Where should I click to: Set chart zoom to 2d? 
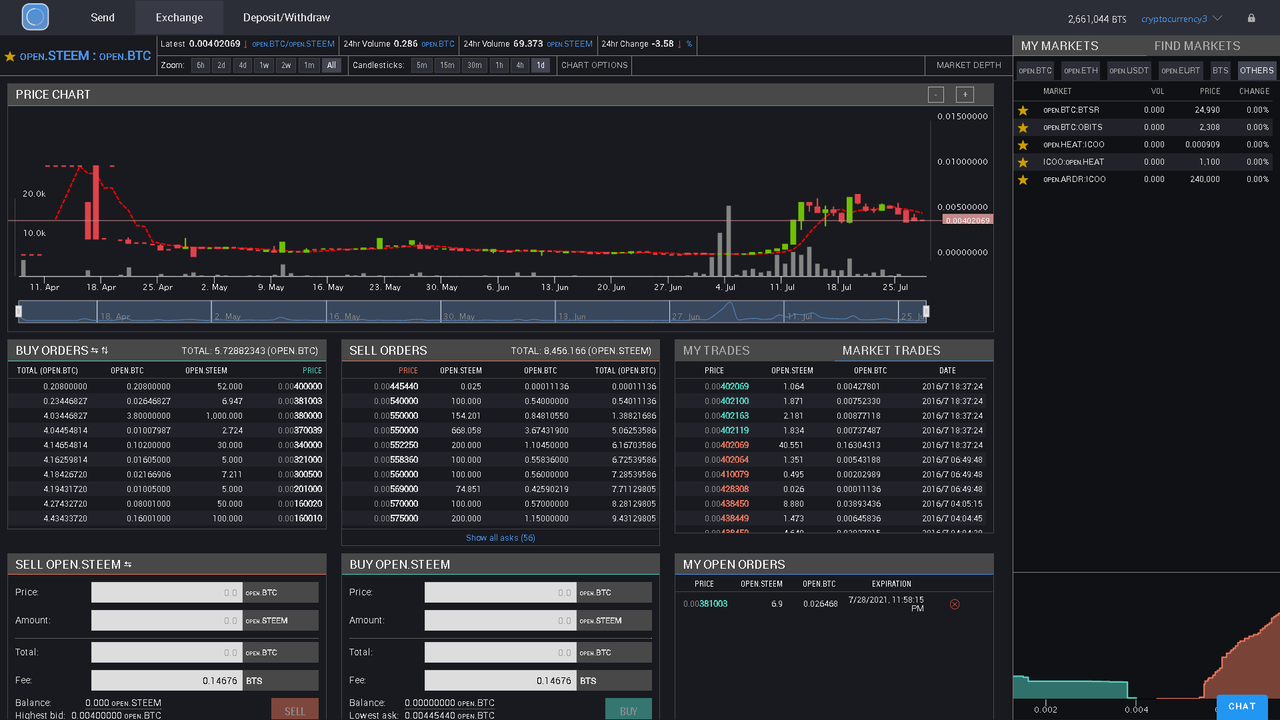[x=221, y=65]
